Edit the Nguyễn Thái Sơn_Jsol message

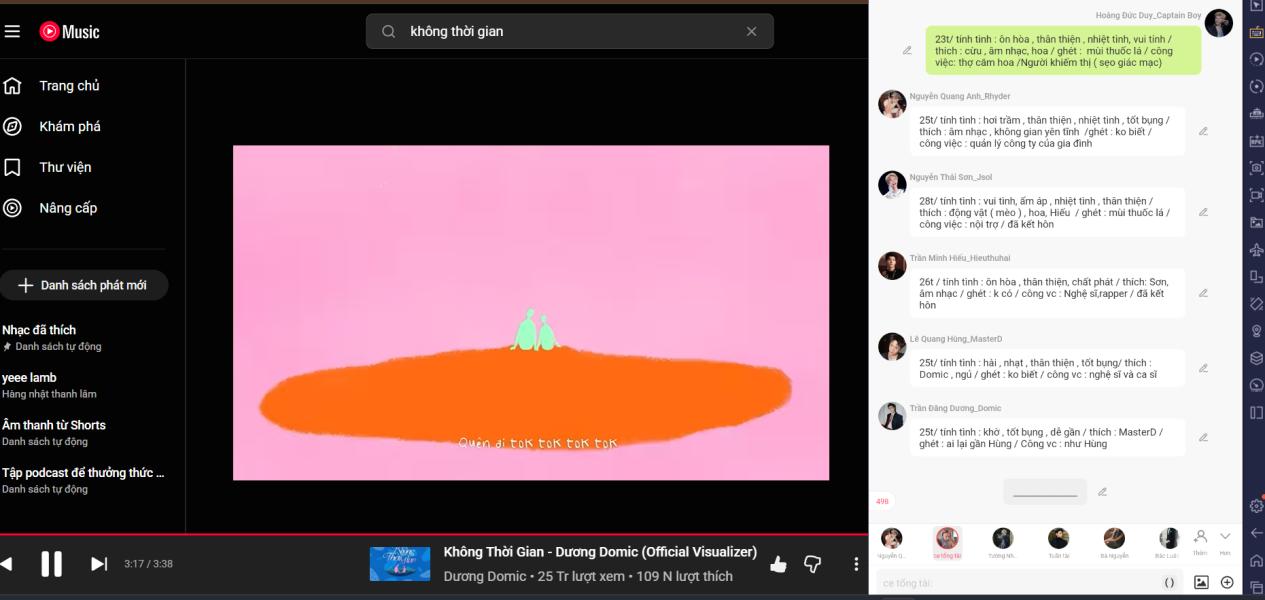click(x=1203, y=212)
